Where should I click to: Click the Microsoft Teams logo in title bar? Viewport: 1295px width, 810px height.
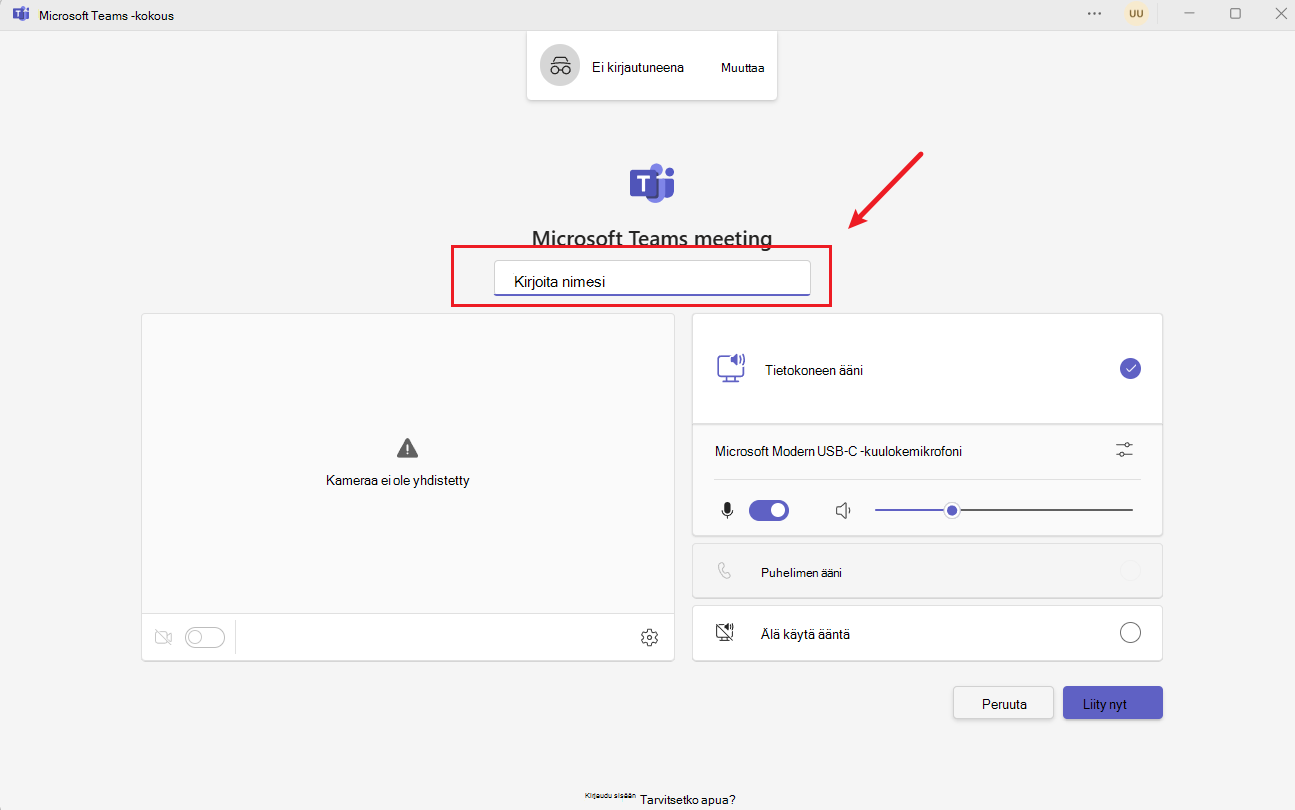click(20, 14)
